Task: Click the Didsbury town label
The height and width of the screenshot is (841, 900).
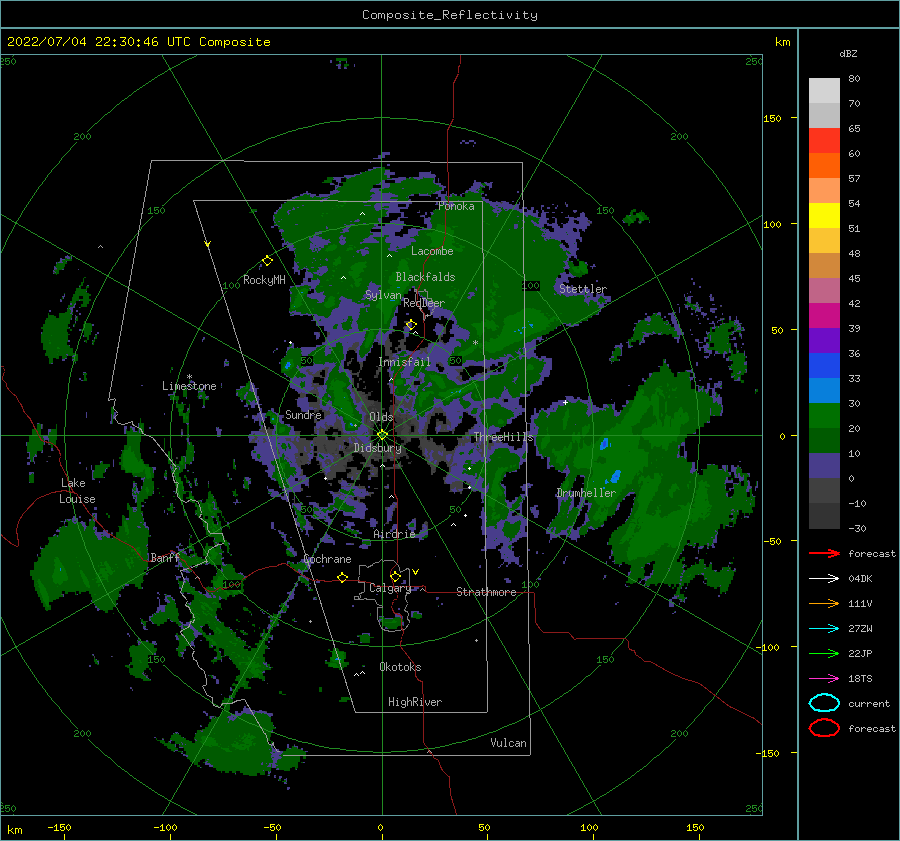Action: click(378, 448)
